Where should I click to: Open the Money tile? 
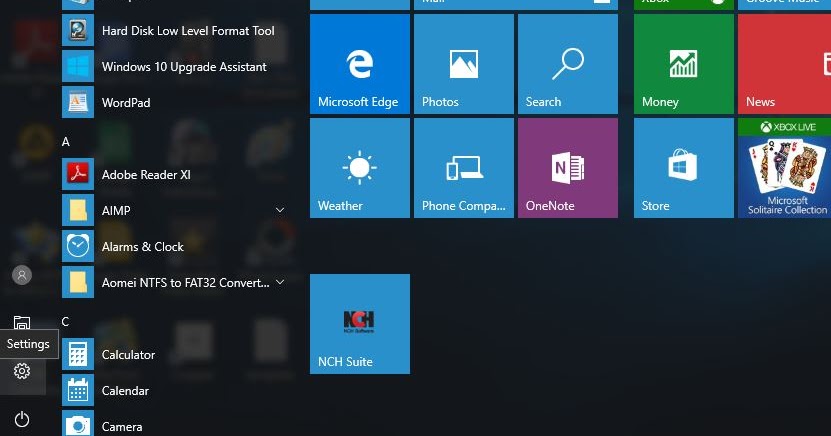tap(684, 64)
